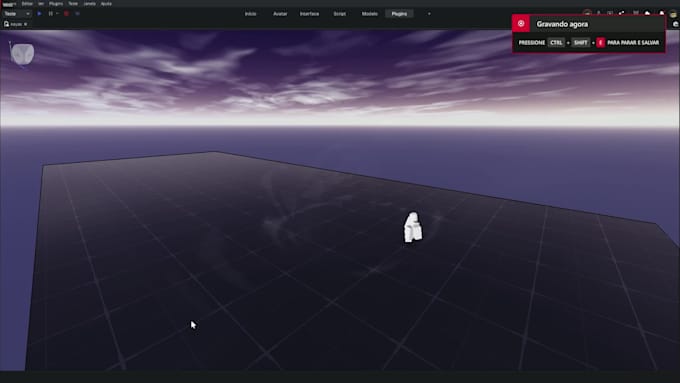Expand the Teste mode dropdown
The height and width of the screenshot is (383, 680).
coord(17,14)
